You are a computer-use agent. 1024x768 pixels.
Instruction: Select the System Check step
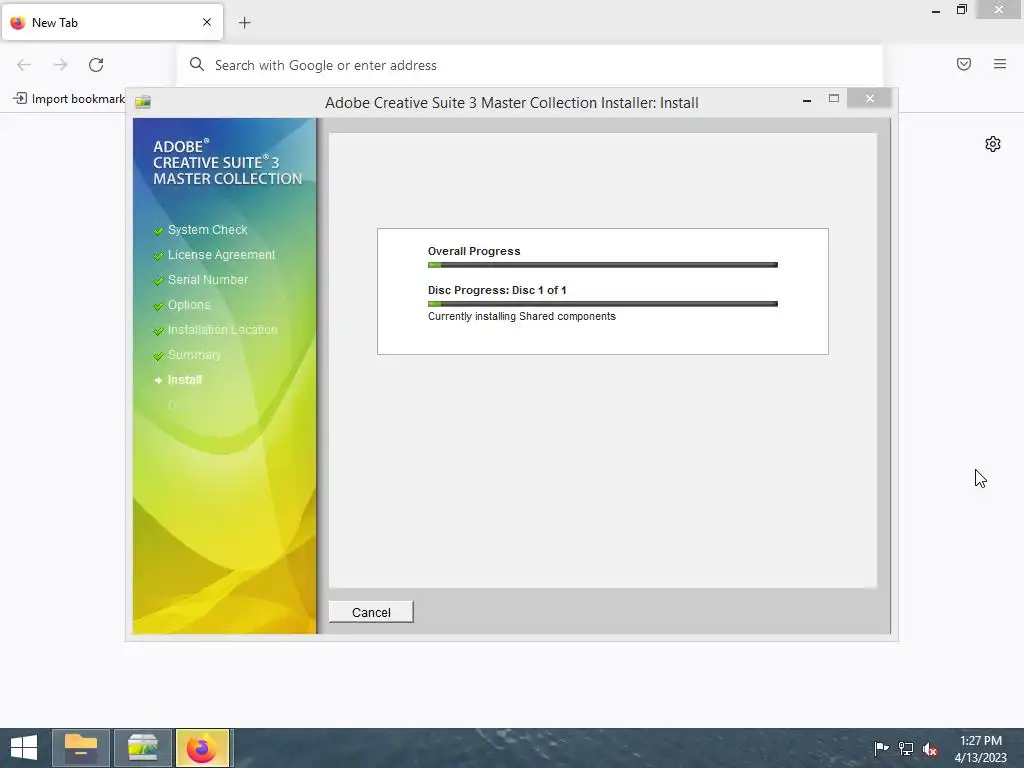pos(207,230)
